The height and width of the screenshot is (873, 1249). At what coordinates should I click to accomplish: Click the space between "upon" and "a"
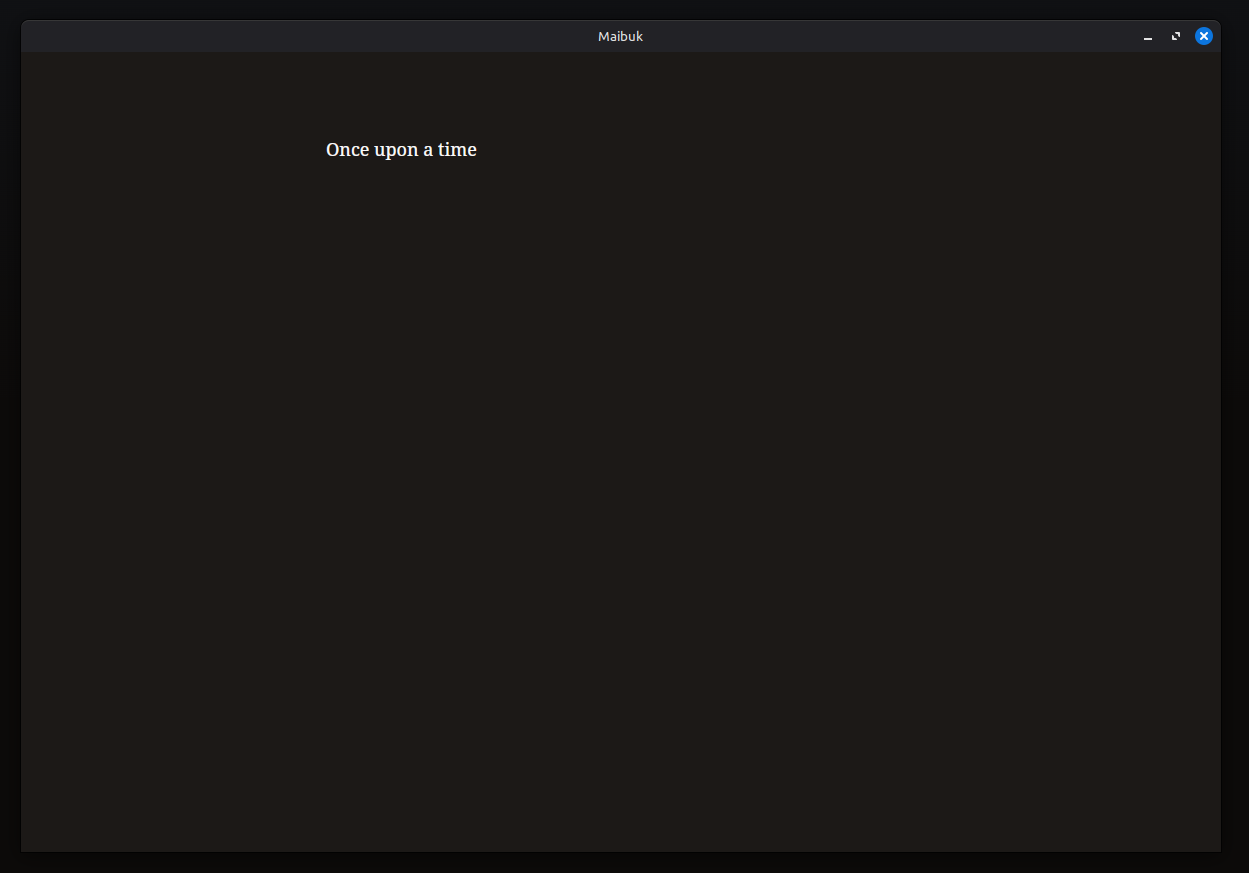pyautogui.click(x=421, y=150)
